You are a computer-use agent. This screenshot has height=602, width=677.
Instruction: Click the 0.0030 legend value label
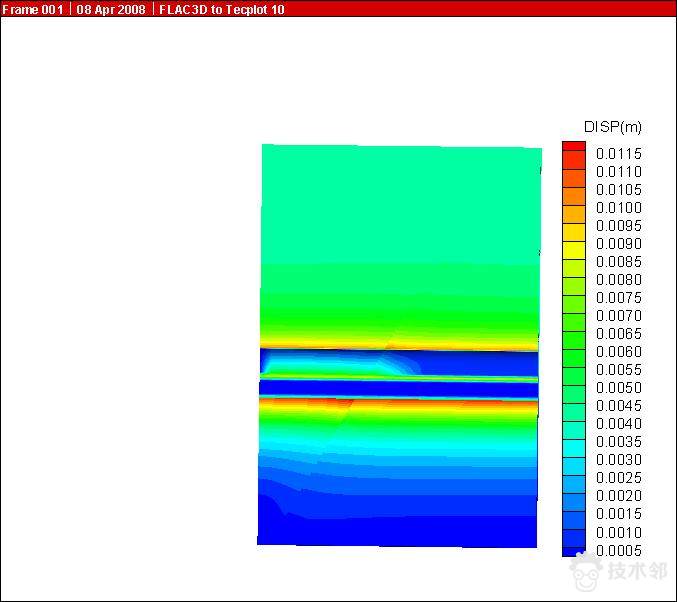click(618, 460)
